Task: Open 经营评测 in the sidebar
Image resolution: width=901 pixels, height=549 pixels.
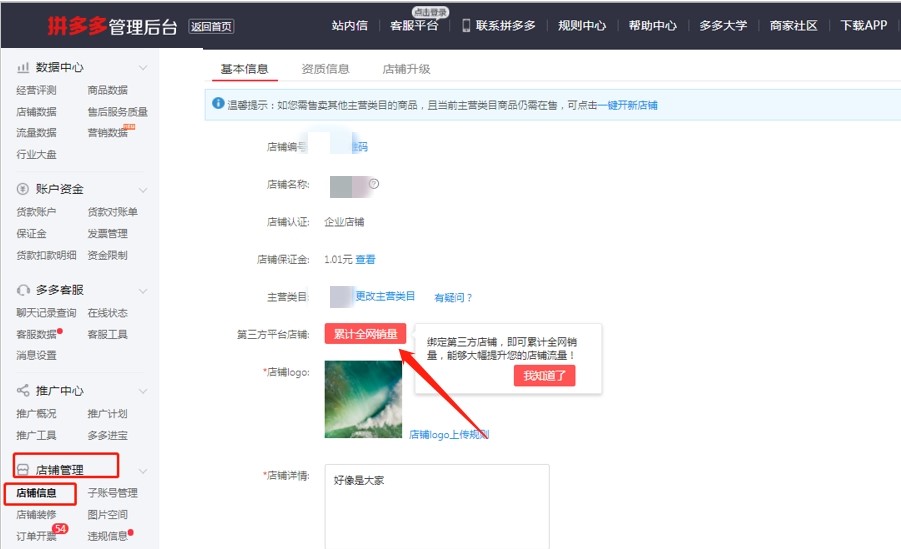Action: [x=36, y=90]
